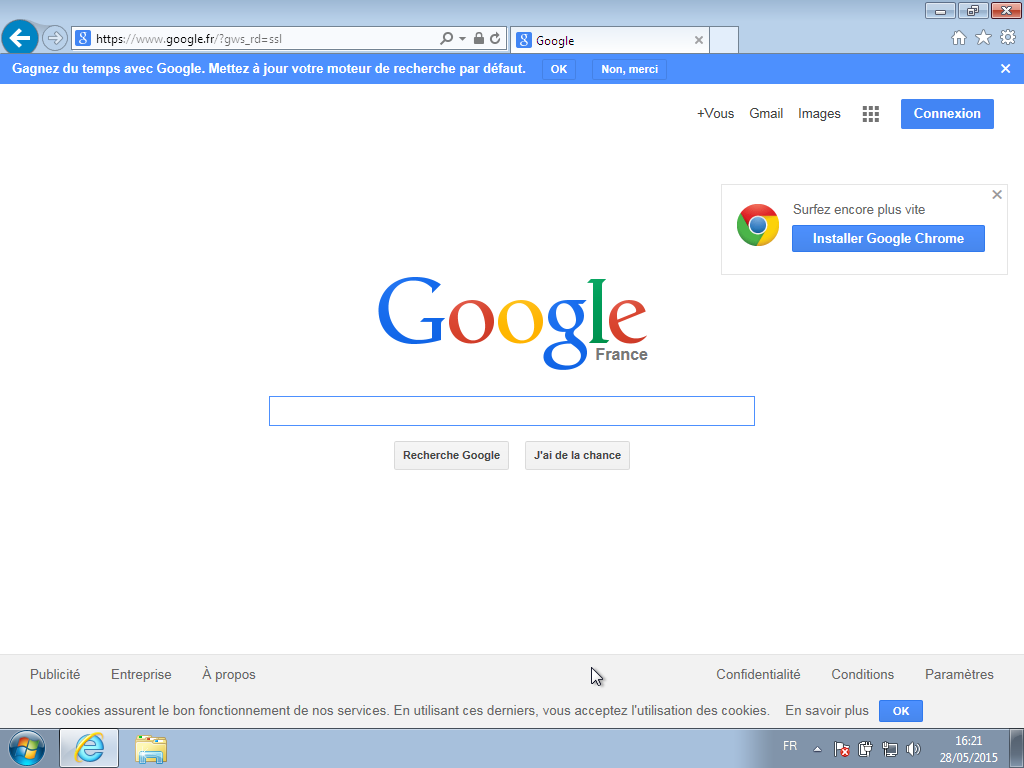Image resolution: width=1024 pixels, height=768 pixels.
Task: Click "J'ai de la chance" button
Action: point(577,455)
